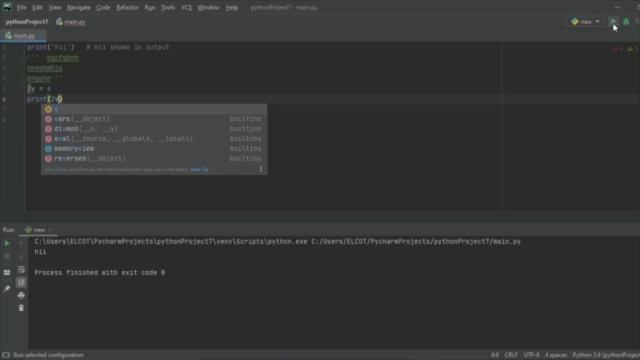640x360 pixels.
Task: Open the File menu
Action: pos(22,7)
